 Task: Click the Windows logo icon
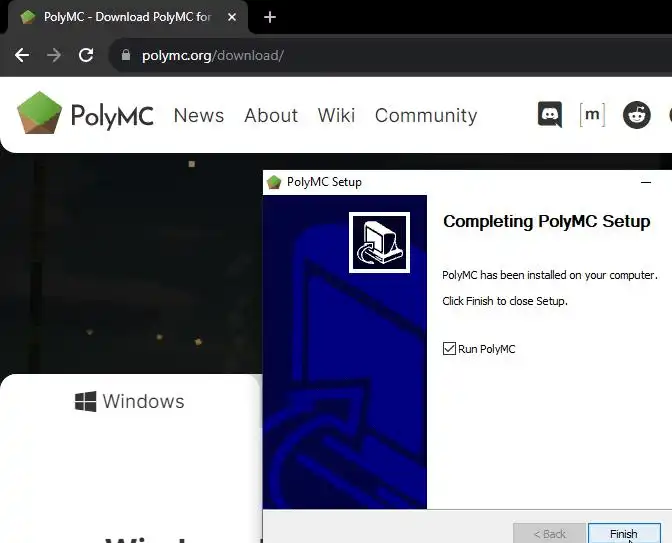(85, 402)
